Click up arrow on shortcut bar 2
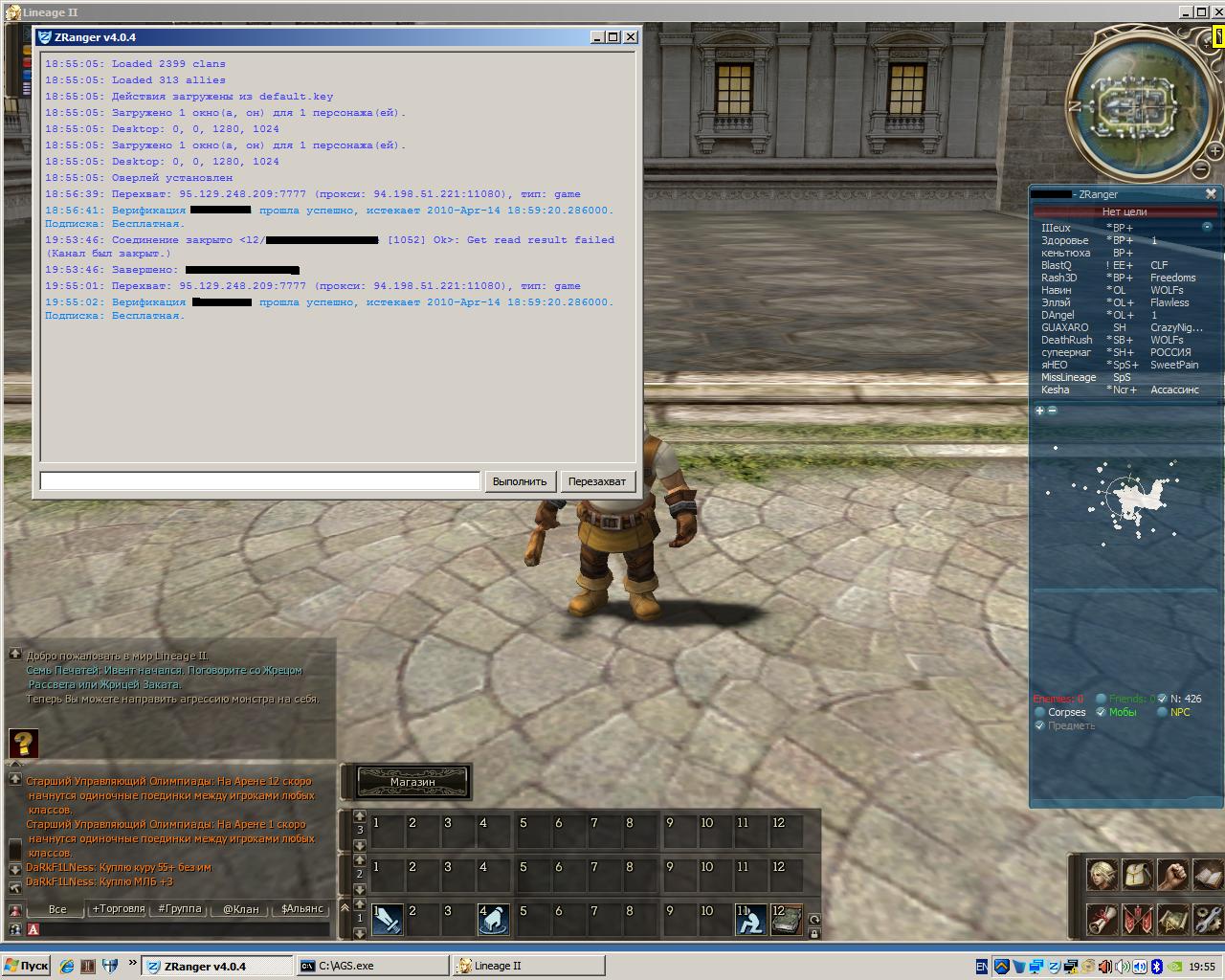 (x=360, y=860)
